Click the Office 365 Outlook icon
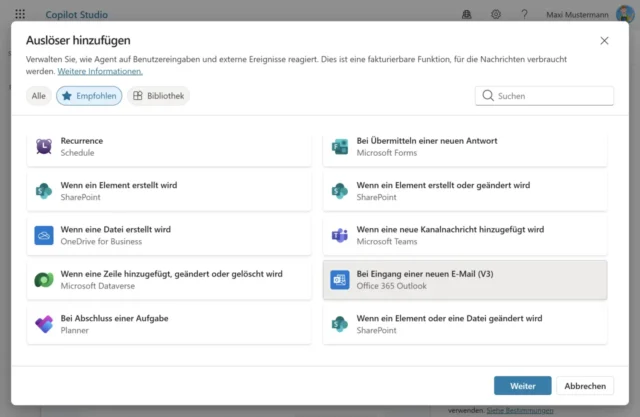The height and width of the screenshot is (417, 640). pyautogui.click(x=340, y=280)
